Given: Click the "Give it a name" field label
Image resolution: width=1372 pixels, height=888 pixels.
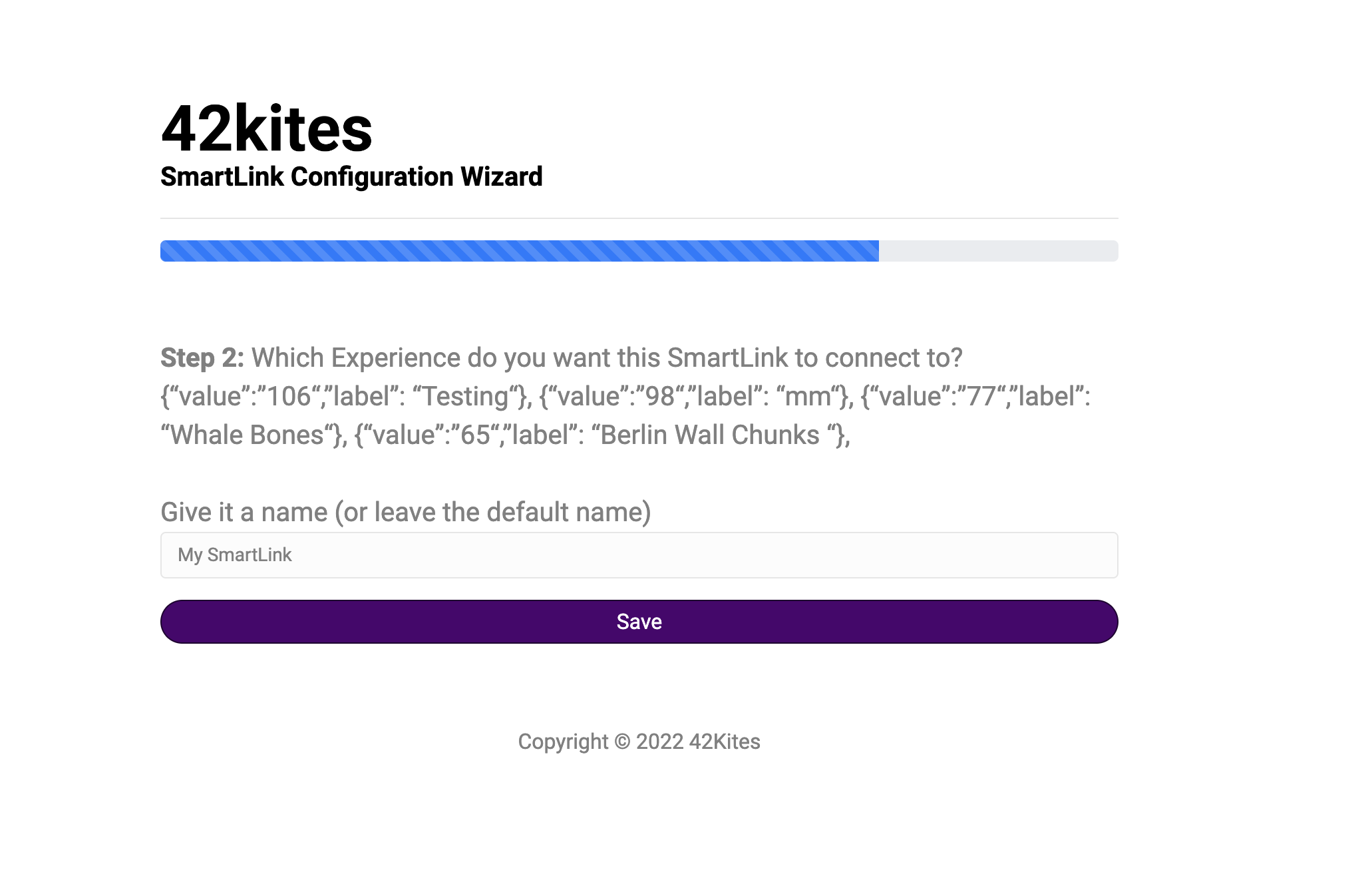Looking at the screenshot, I should (406, 513).
